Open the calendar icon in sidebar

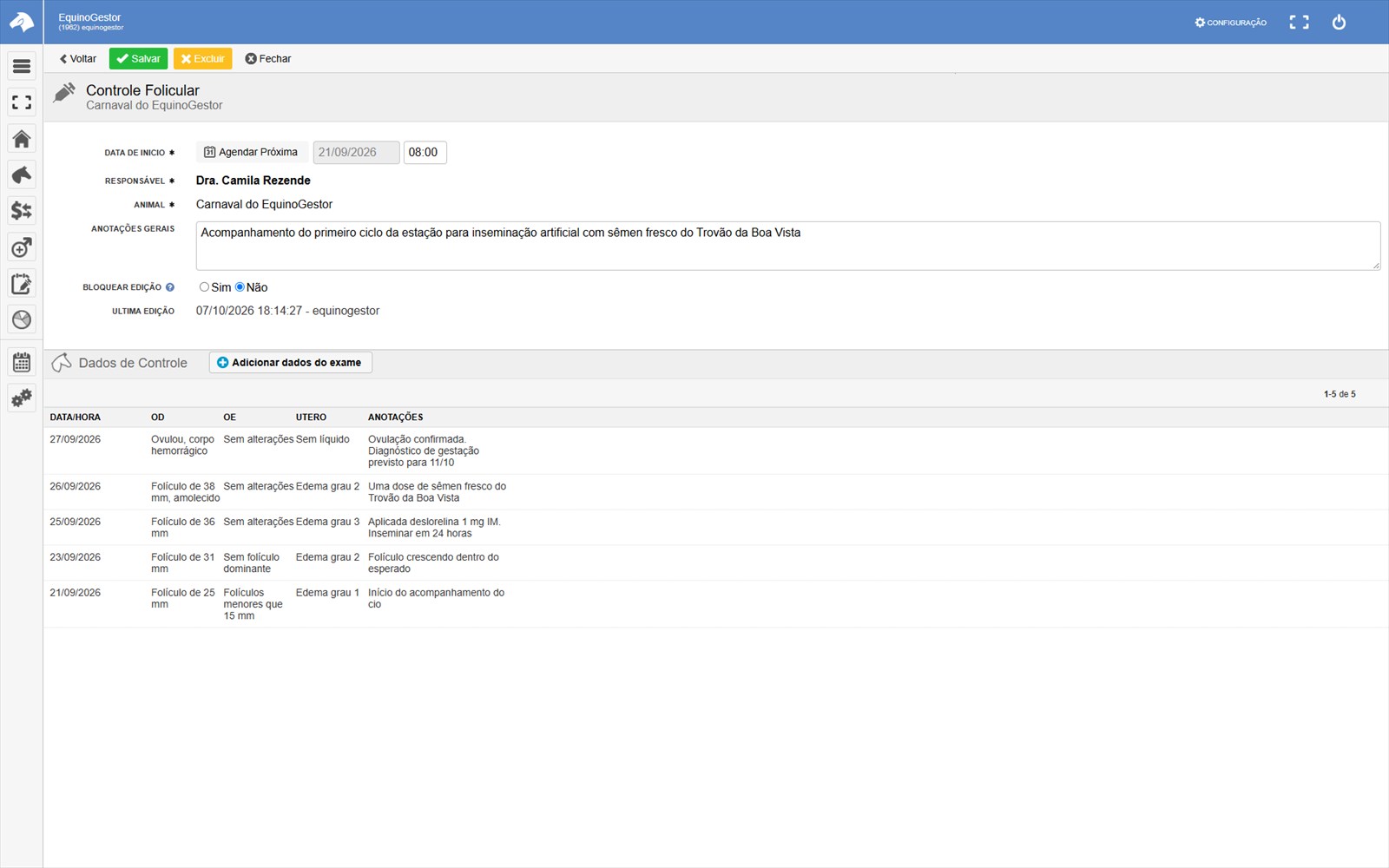pyautogui.click(x=22, y=362)
